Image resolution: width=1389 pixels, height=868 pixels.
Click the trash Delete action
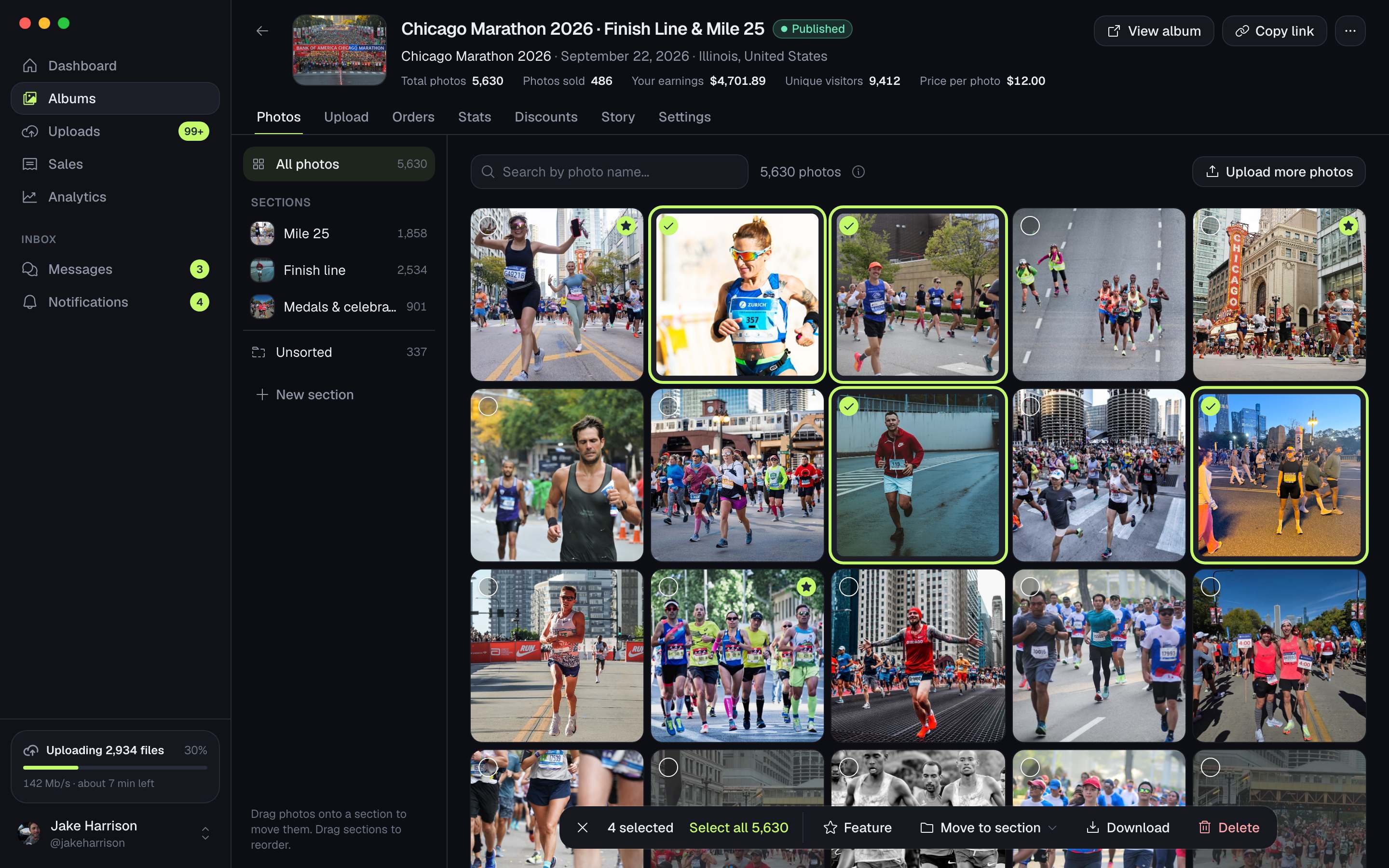click(x=1229, y=827)
